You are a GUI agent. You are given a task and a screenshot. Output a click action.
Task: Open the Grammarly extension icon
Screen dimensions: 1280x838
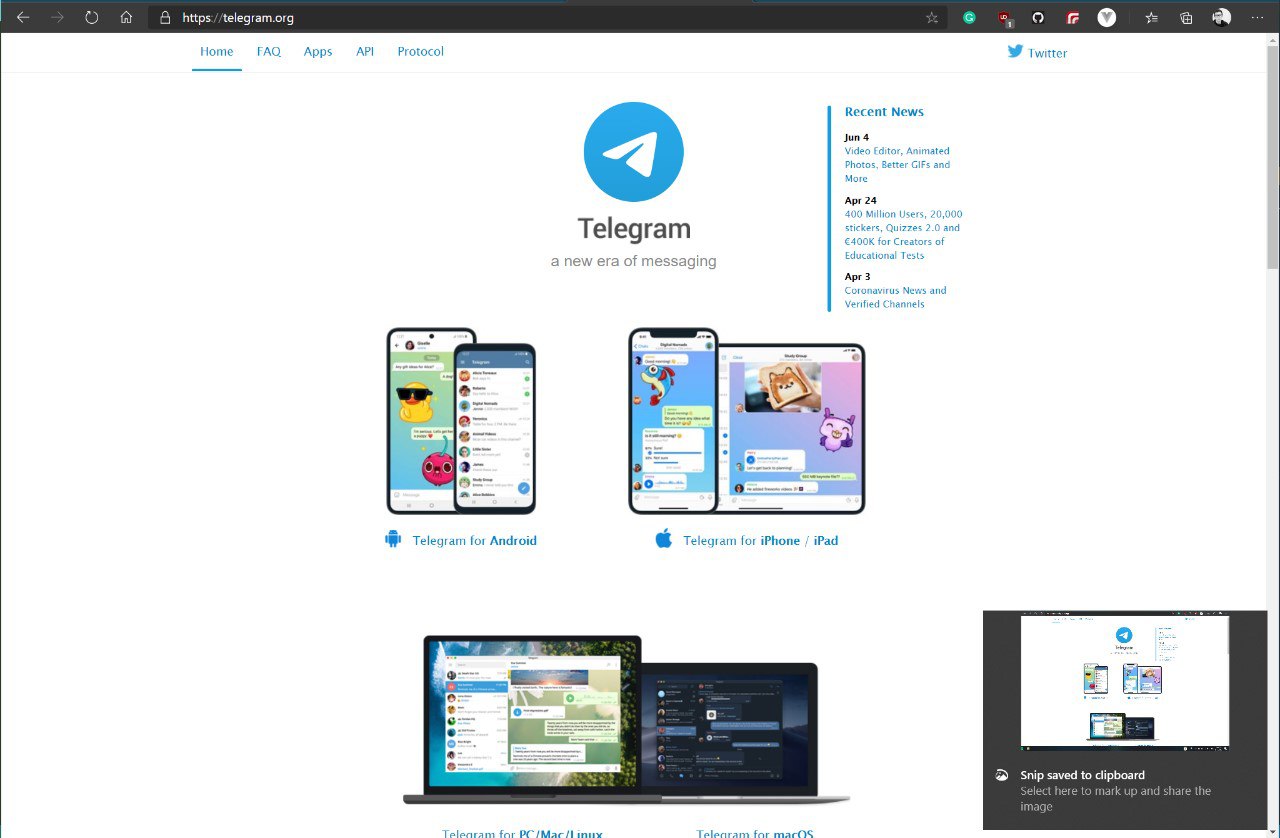coord(969,17)
